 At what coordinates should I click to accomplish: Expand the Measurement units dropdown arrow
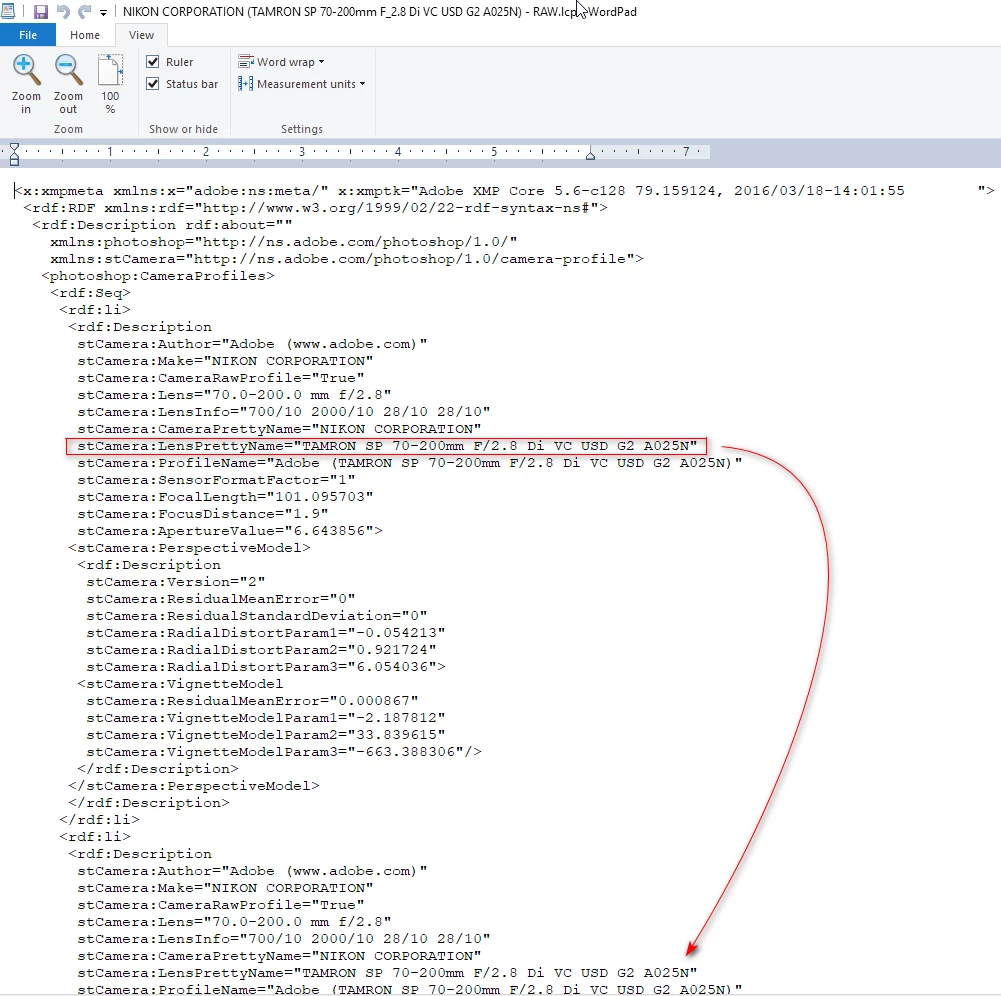point(363,84)
